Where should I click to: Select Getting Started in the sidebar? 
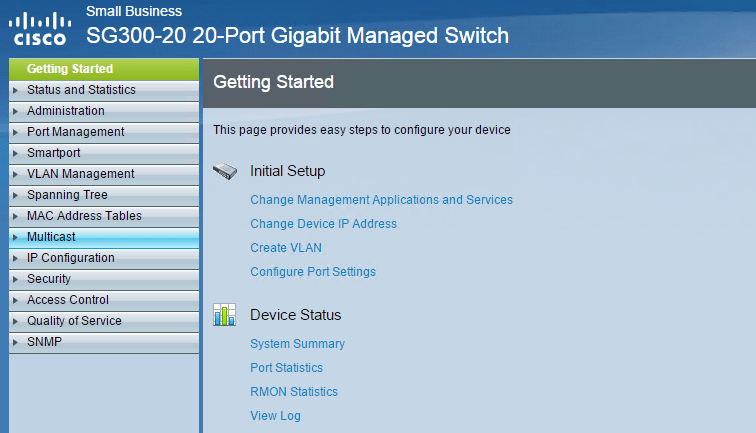70,69
